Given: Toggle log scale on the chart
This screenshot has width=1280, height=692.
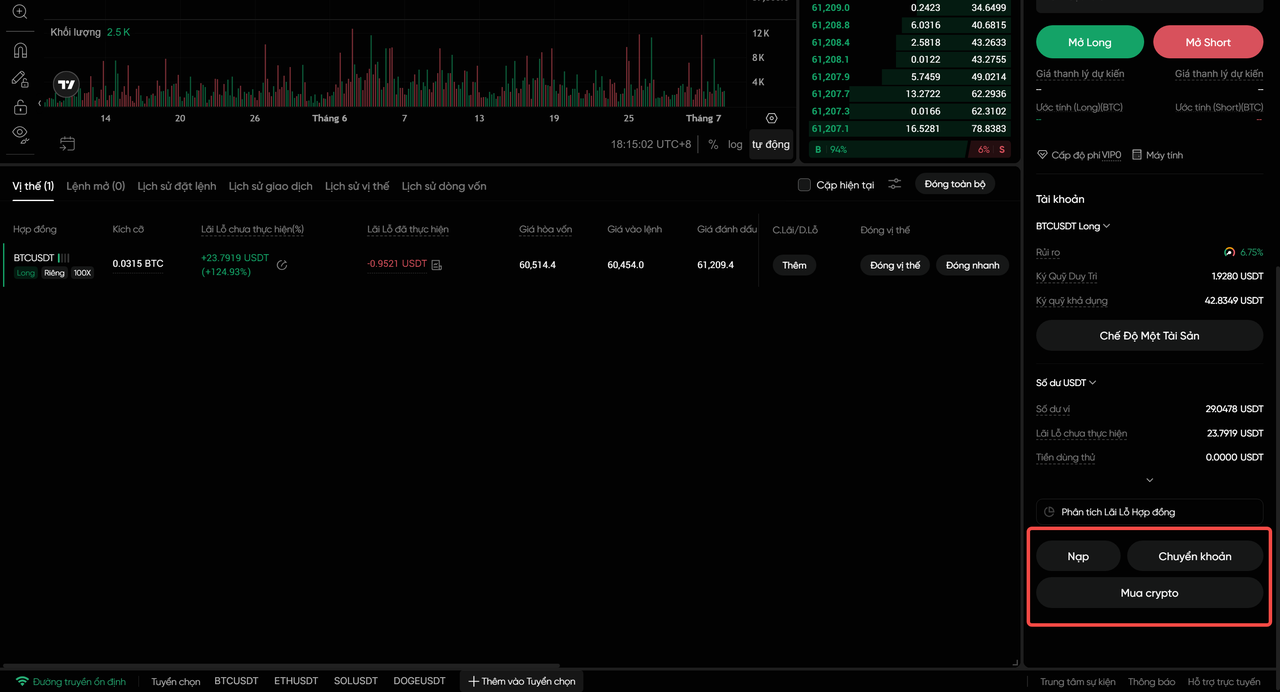Looking at the screenshot, I should click(735, 144).
